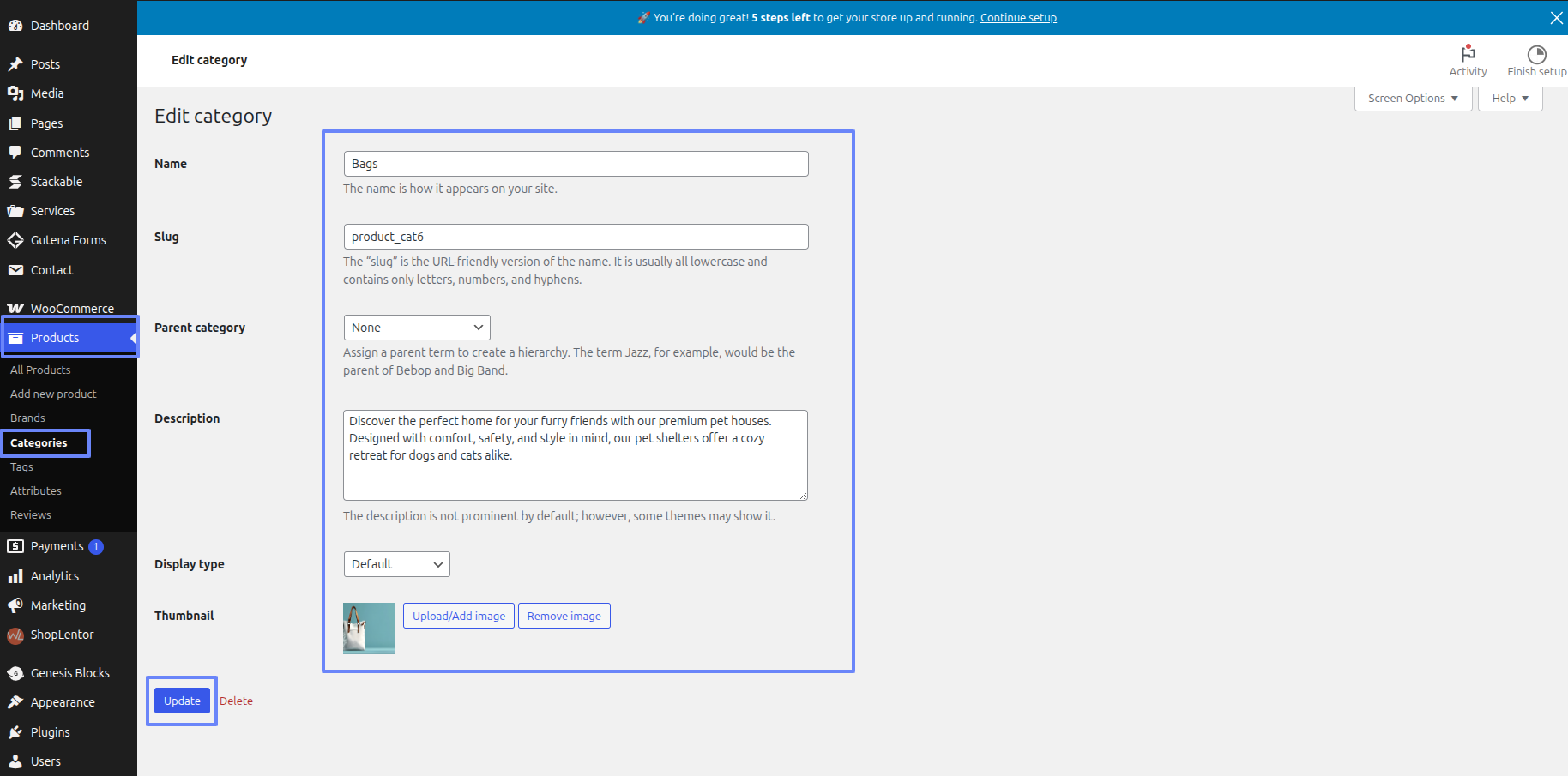Open the Analytics bar chart icon
The image size is (1568, 776).
pos(15,576)
